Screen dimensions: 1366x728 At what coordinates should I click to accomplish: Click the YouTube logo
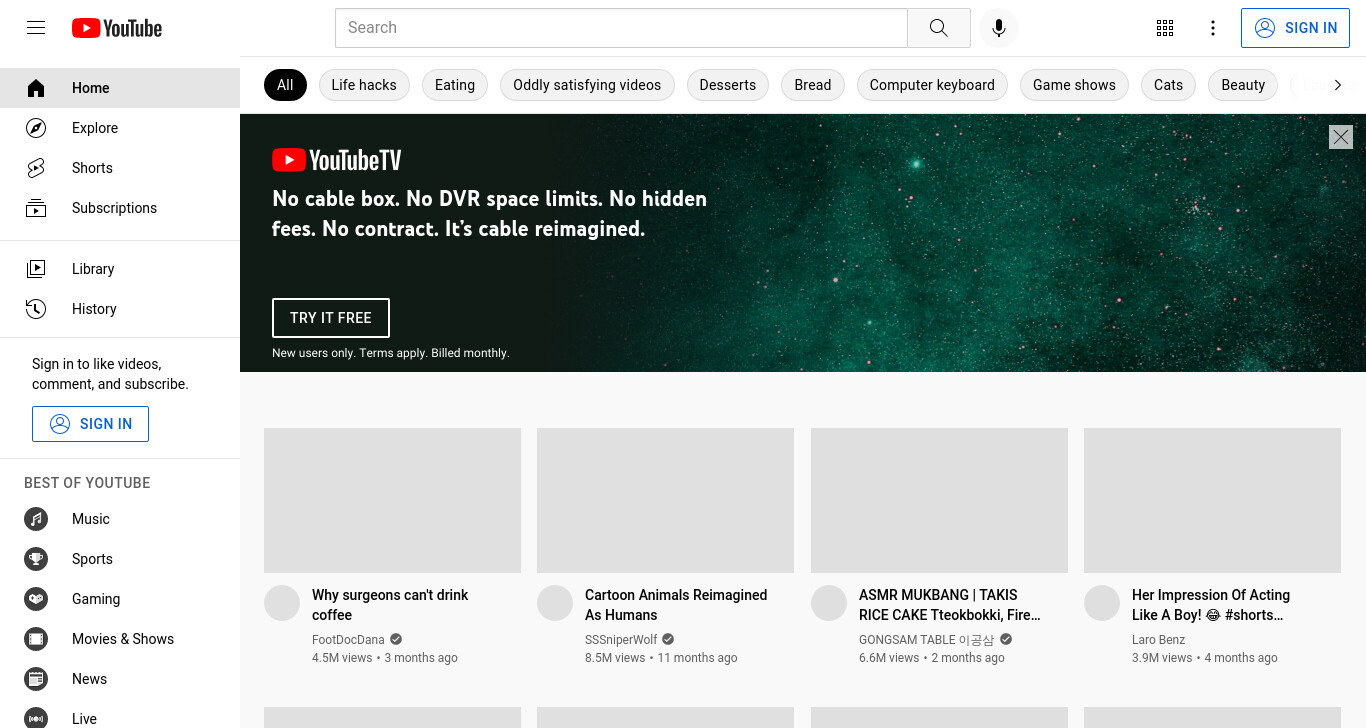117,28
